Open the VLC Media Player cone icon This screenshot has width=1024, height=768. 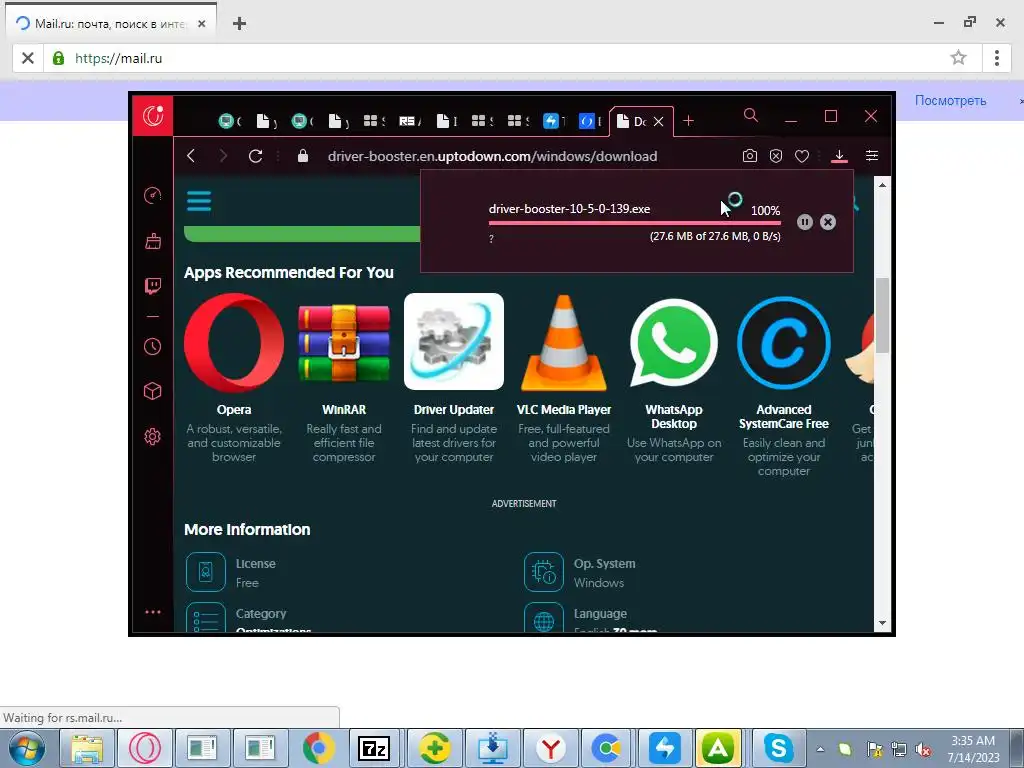564,342
